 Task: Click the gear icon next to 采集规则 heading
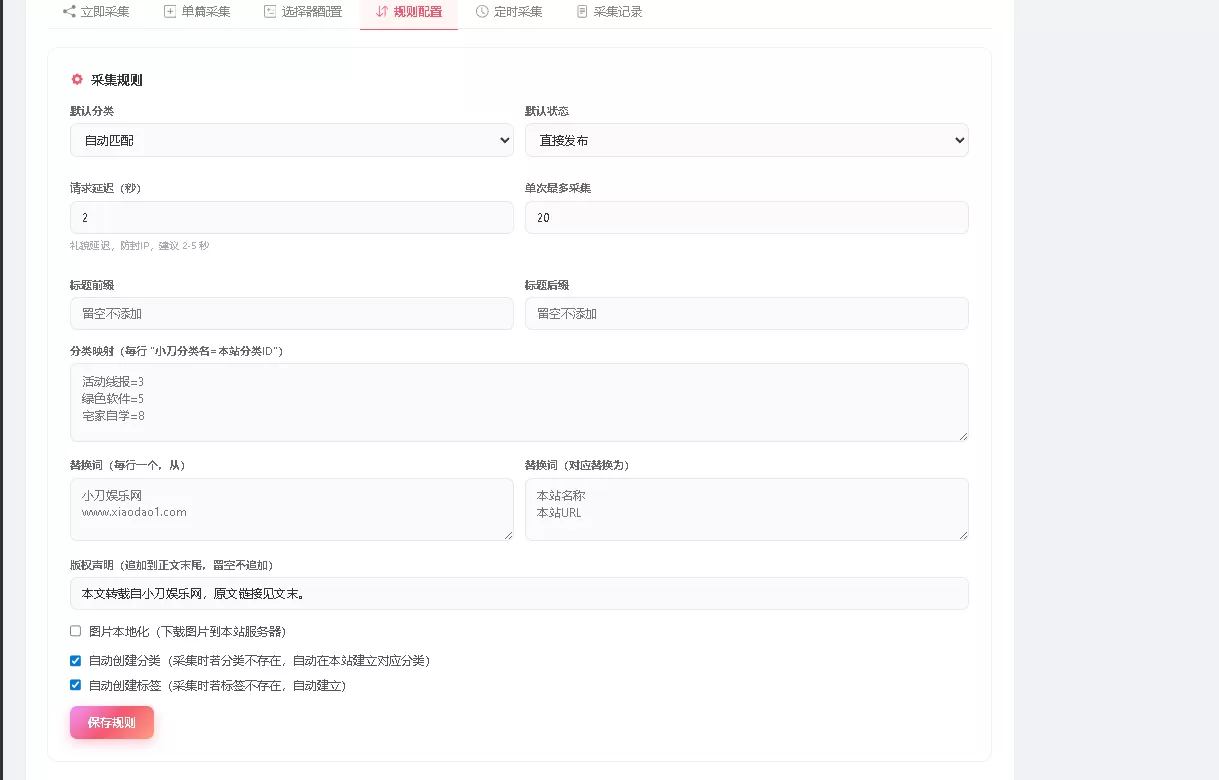tap(77, 79)
